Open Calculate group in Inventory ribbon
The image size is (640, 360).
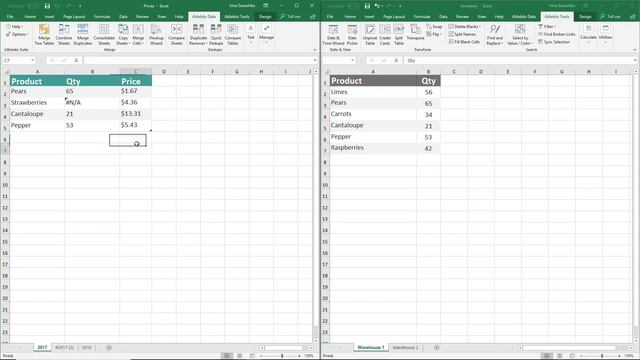pos(588,33)
